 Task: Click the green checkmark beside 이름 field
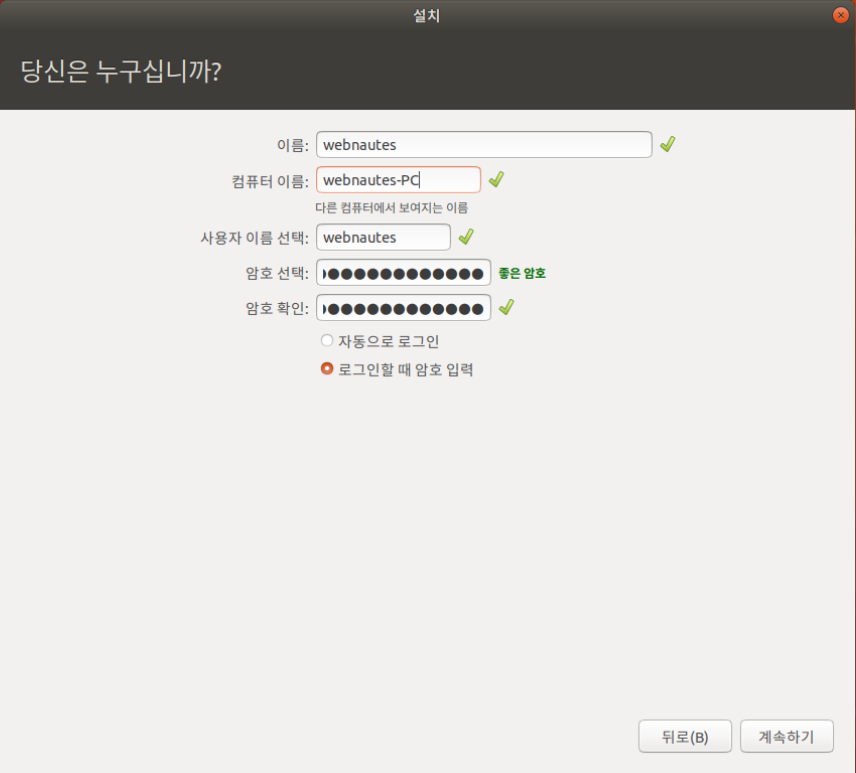(667, 144)
